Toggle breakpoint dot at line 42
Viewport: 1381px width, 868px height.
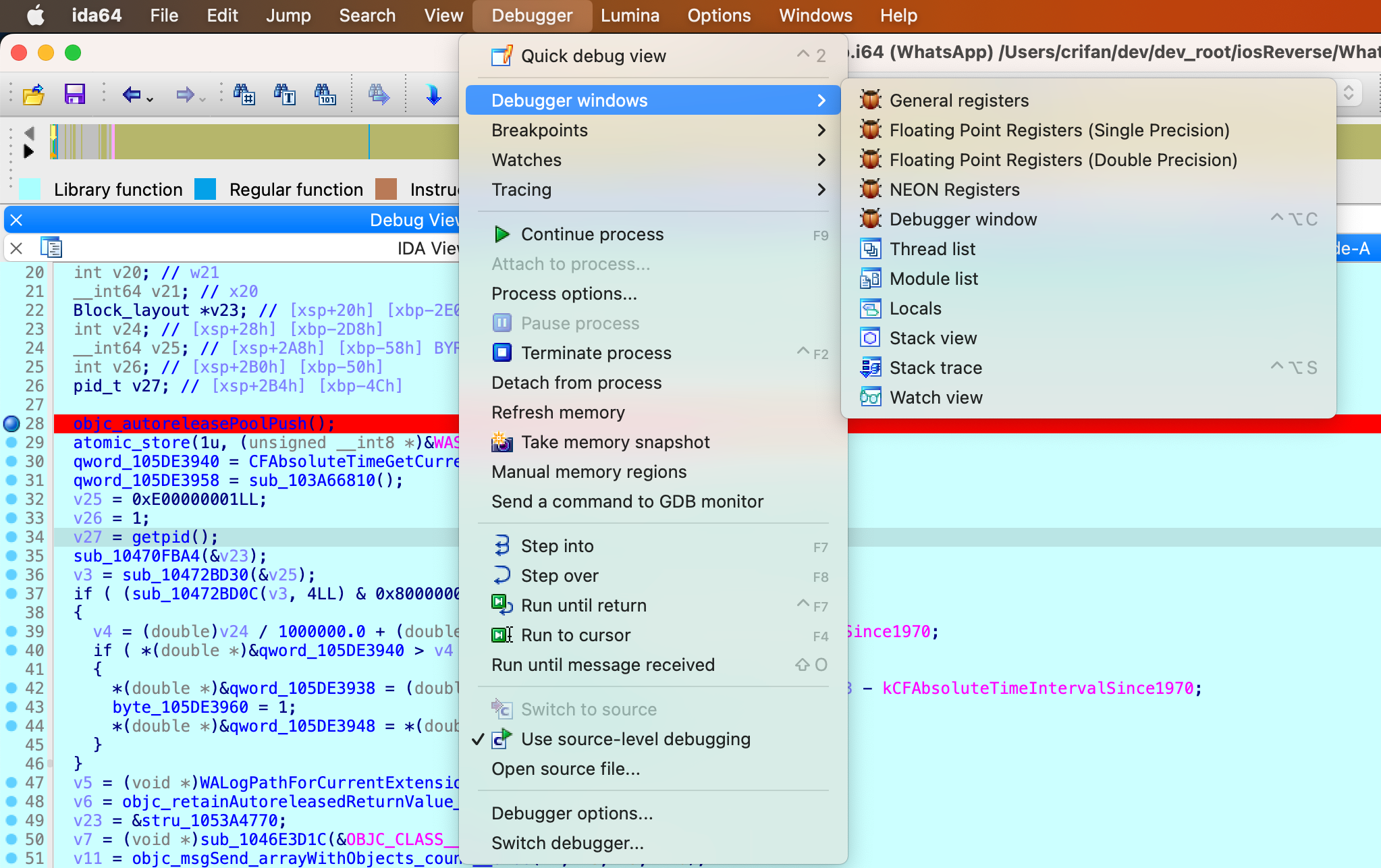[11, 688]
